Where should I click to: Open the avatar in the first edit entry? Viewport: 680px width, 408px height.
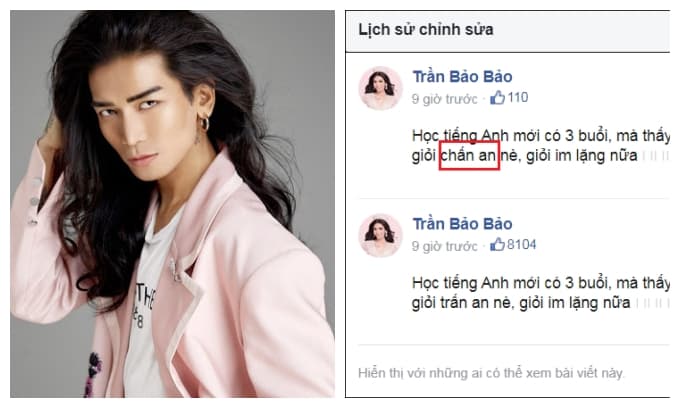380,88
